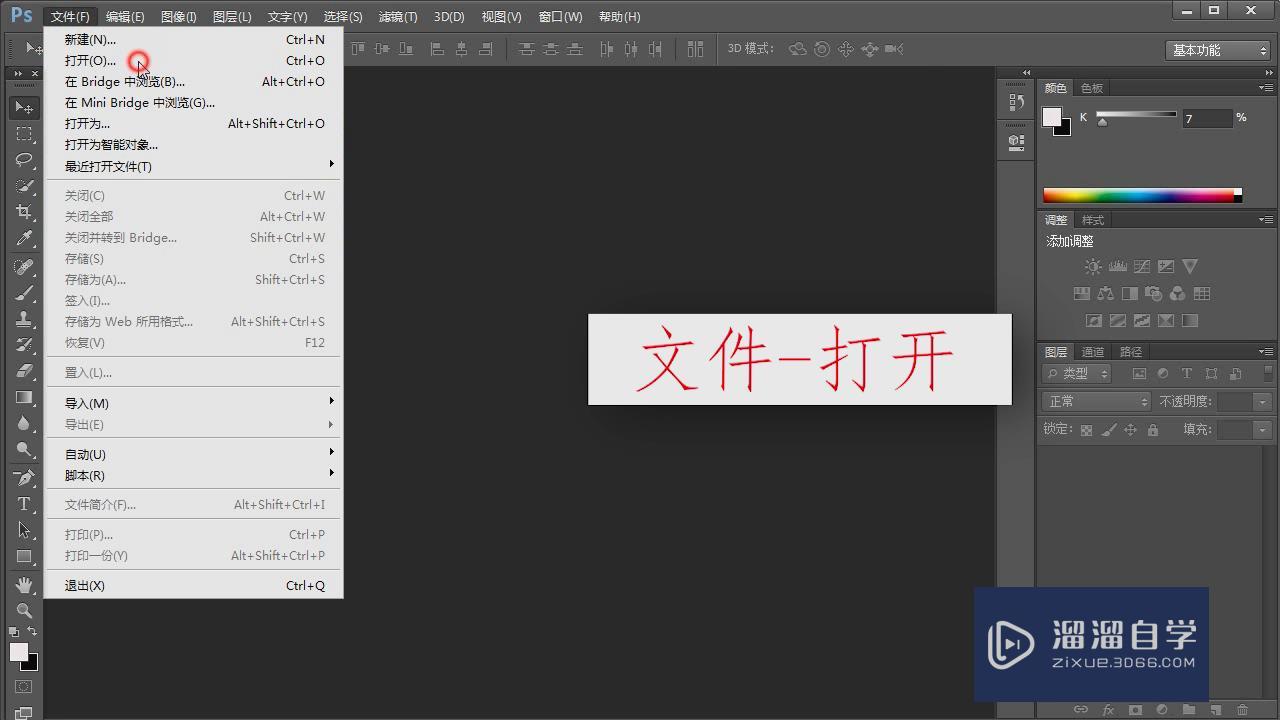The image size is (1280, 720).
Task: Expand the 自动(U) submenu
Action: point(193,454)
